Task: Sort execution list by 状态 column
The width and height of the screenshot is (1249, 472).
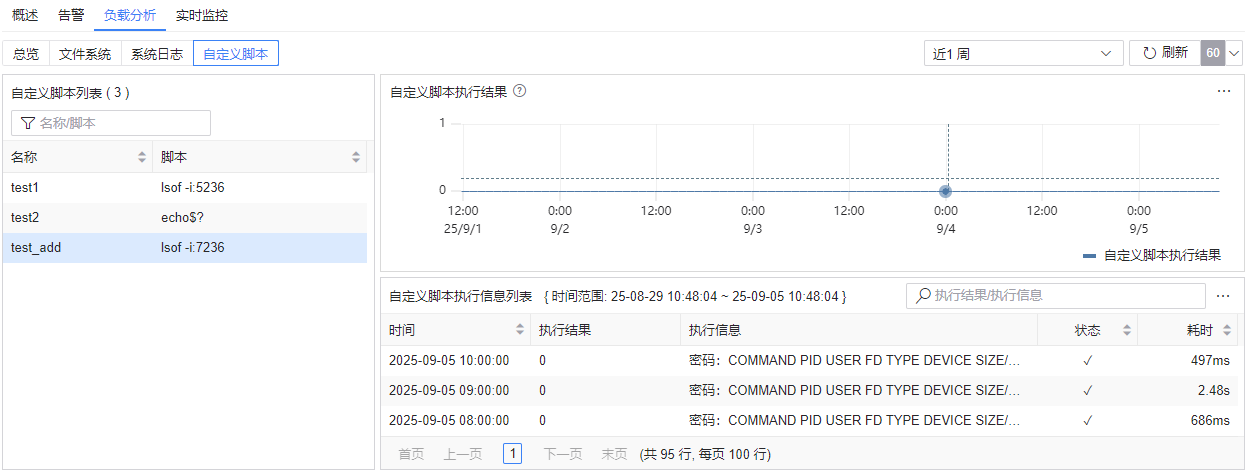Action: click(1126, 330)
